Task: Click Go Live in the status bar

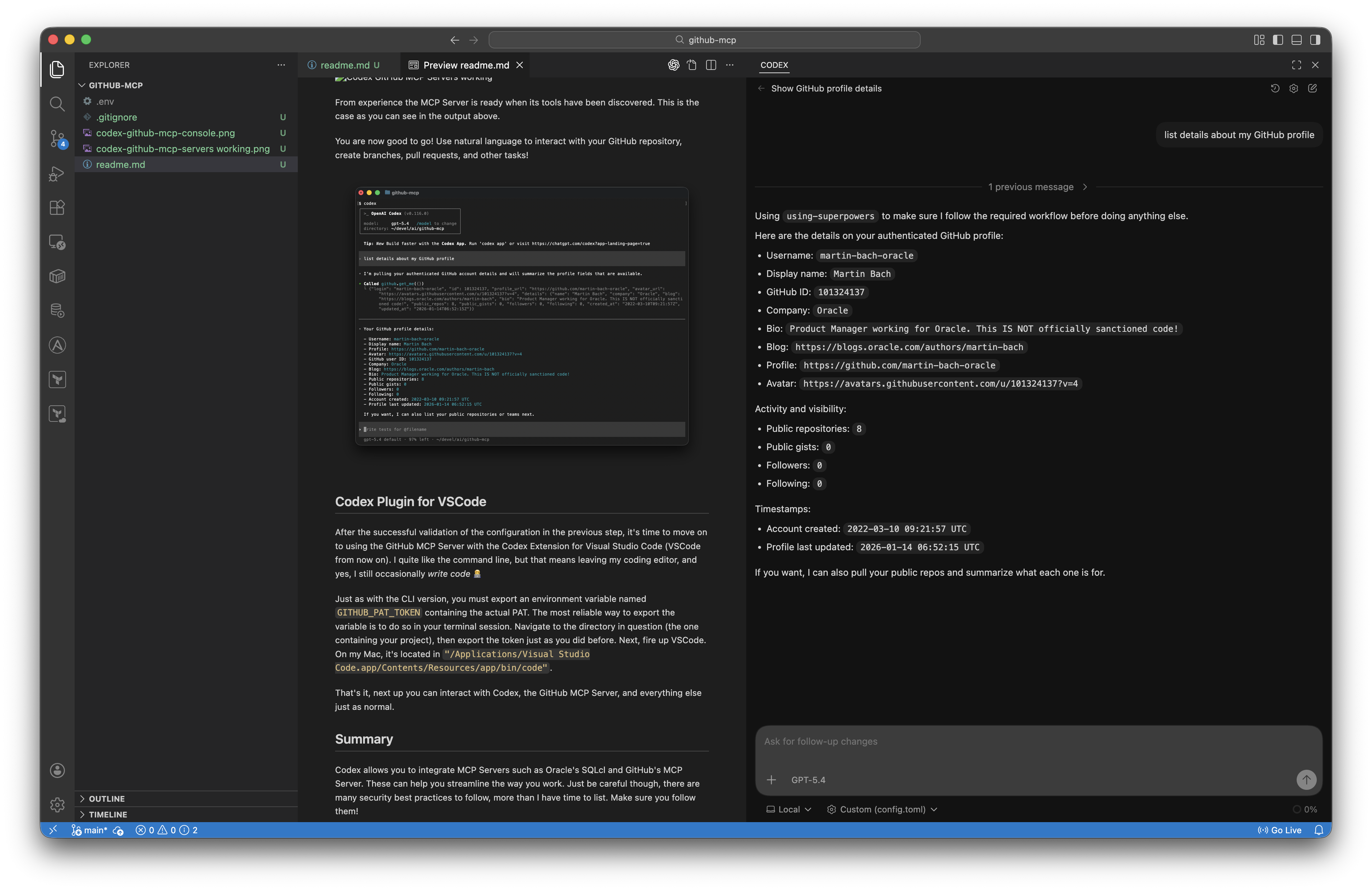Action: (x=1280, y=830)
